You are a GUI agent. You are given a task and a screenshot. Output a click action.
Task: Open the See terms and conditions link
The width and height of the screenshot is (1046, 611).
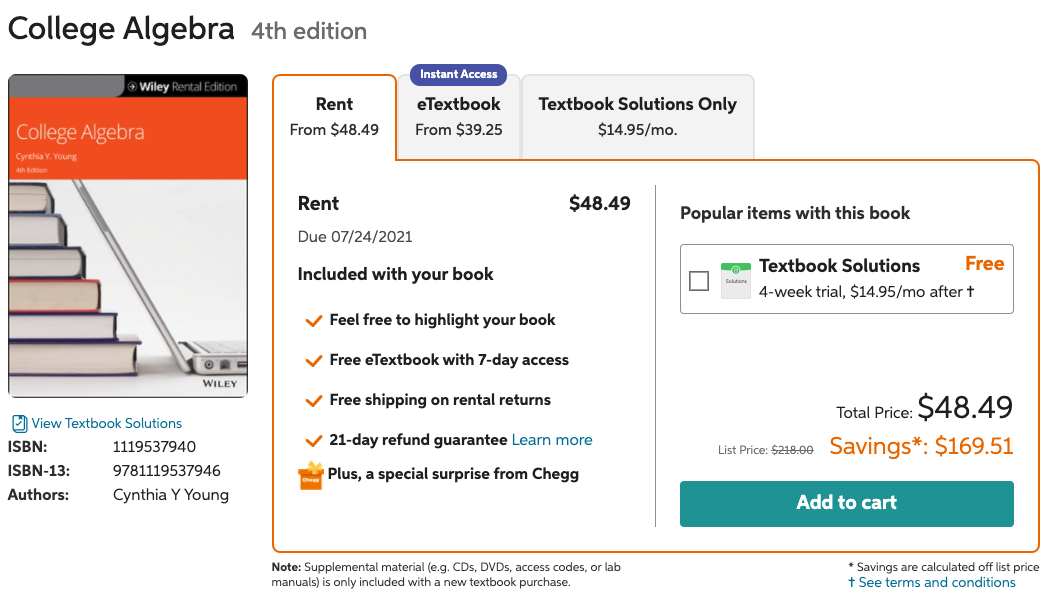coord(936,582)
